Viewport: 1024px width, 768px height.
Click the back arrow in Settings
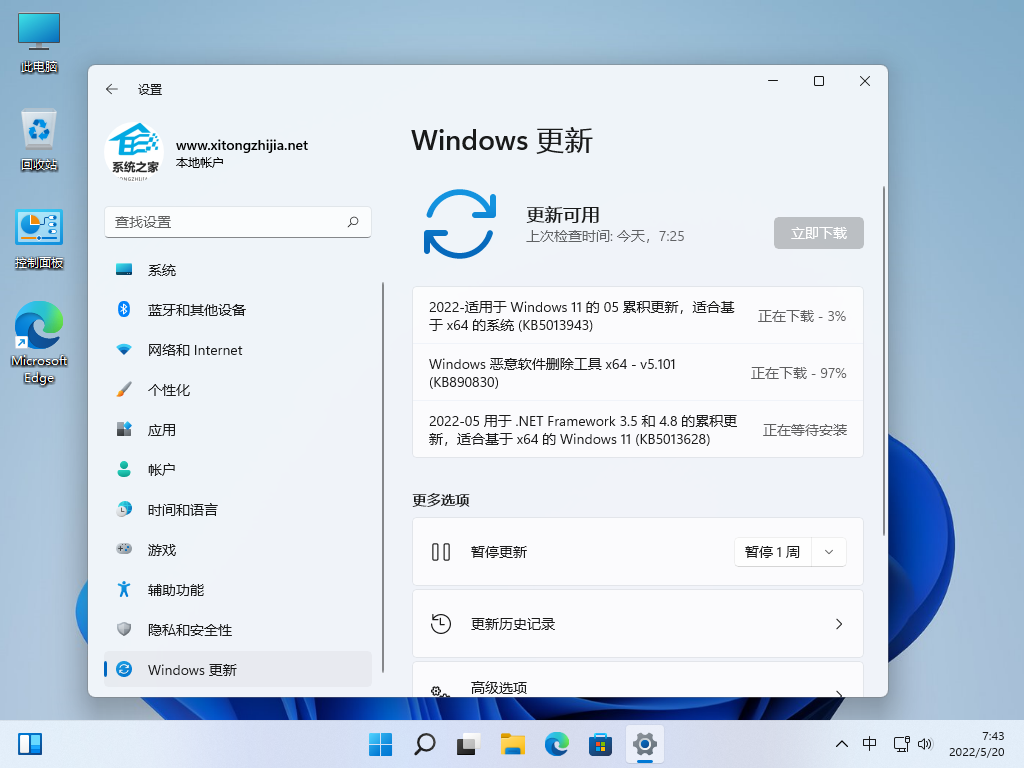tap(111, 88)
